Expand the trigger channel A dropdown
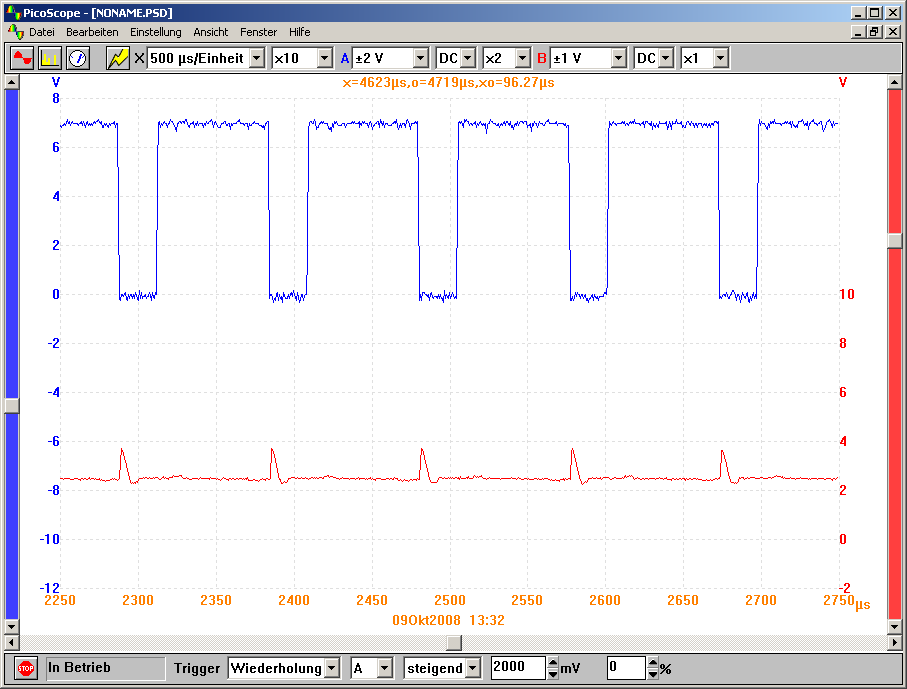 (x=385, y=668)
